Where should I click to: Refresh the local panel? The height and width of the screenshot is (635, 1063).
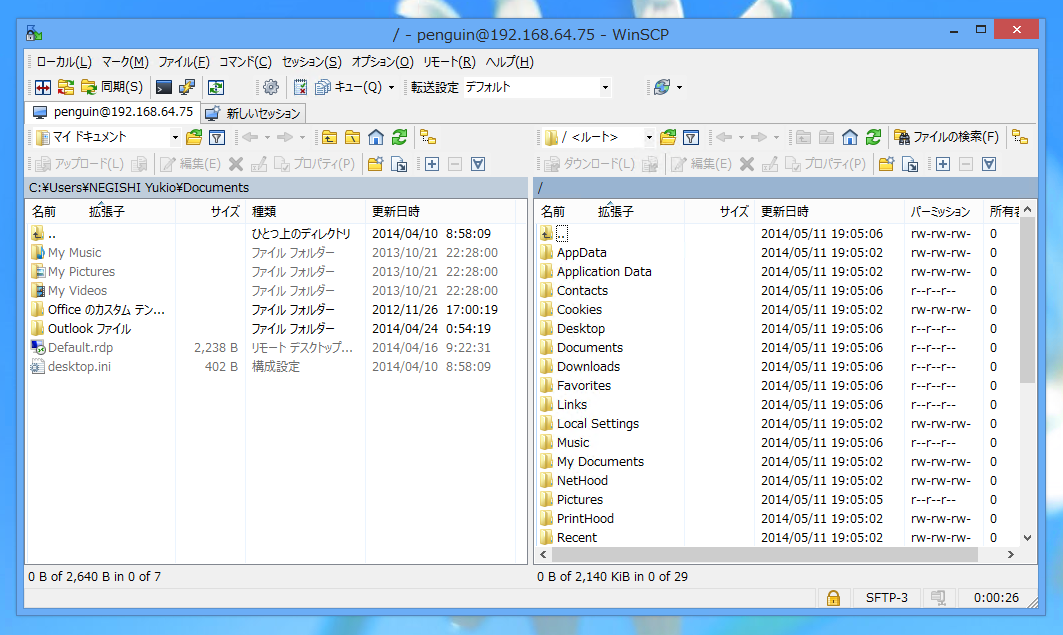(x=399, y=138)
